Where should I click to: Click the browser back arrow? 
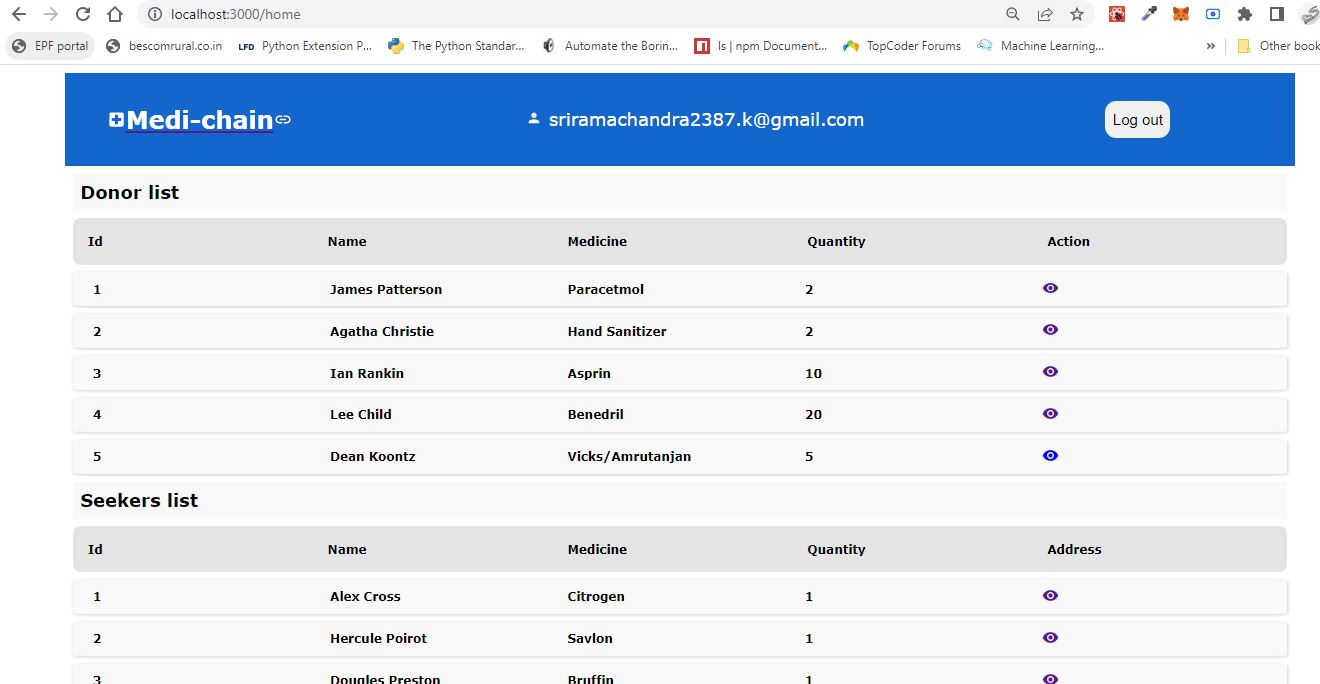click(18, 14)
